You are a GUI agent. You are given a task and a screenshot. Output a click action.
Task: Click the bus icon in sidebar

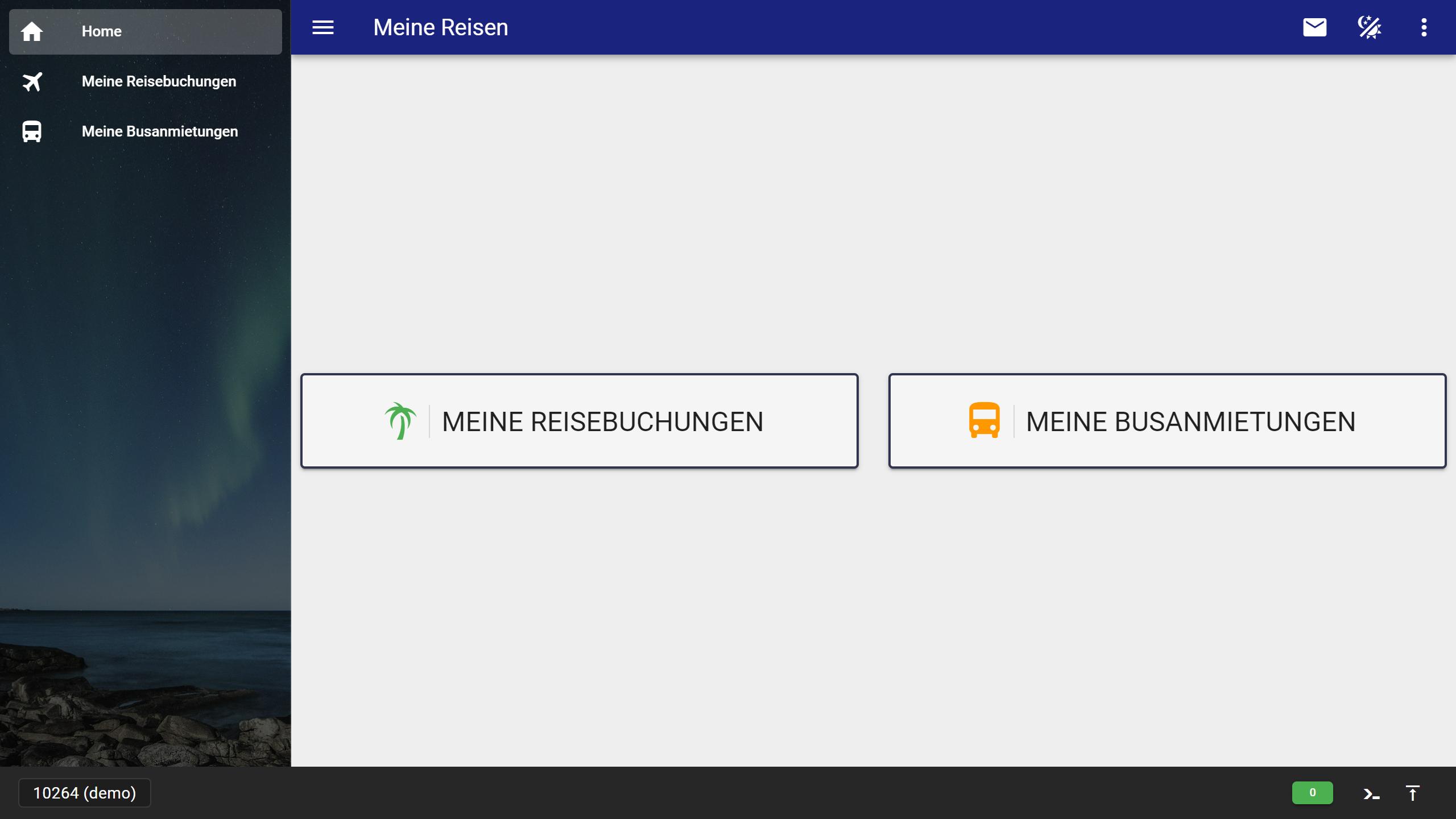click(x=32, y=131)
